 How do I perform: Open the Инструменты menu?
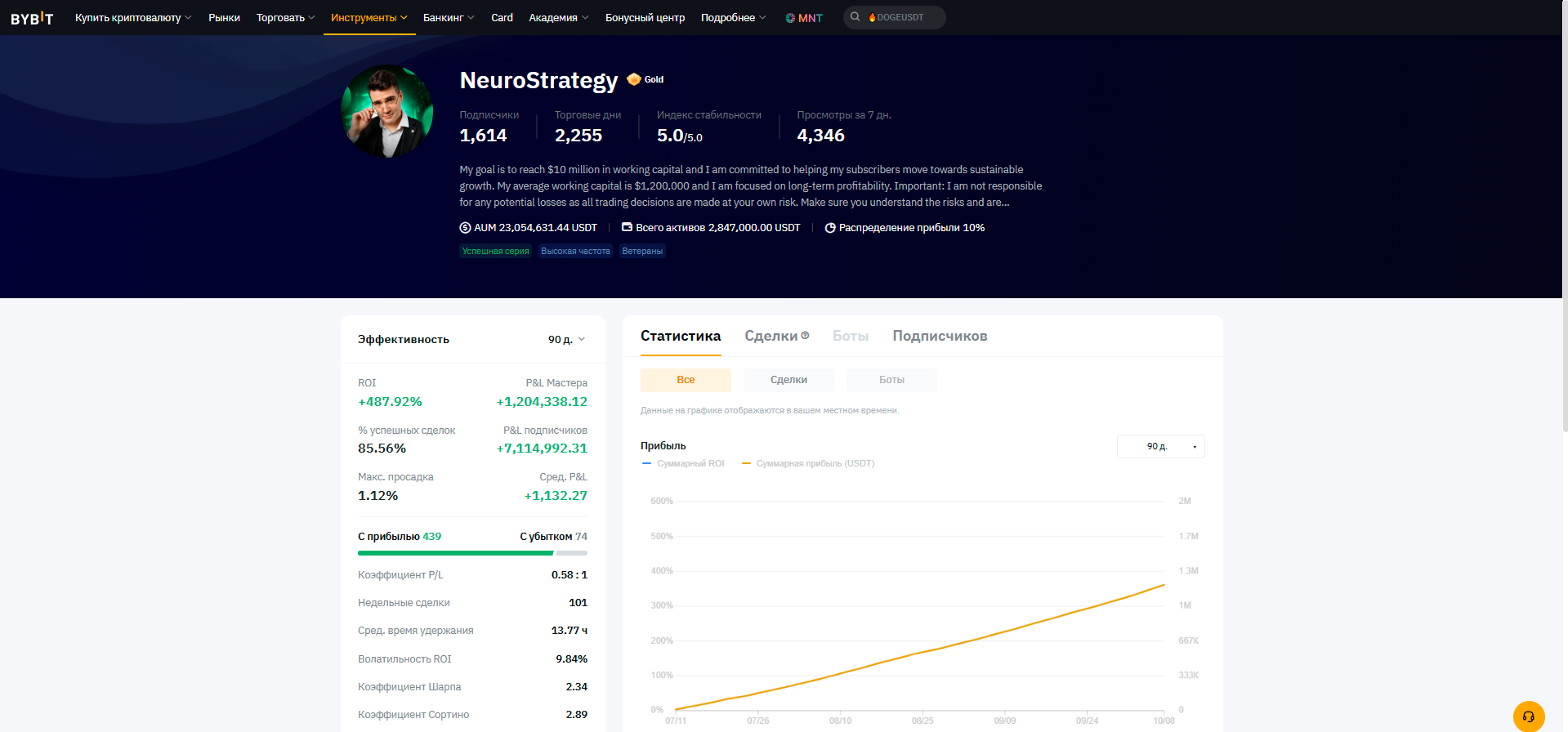369,18
